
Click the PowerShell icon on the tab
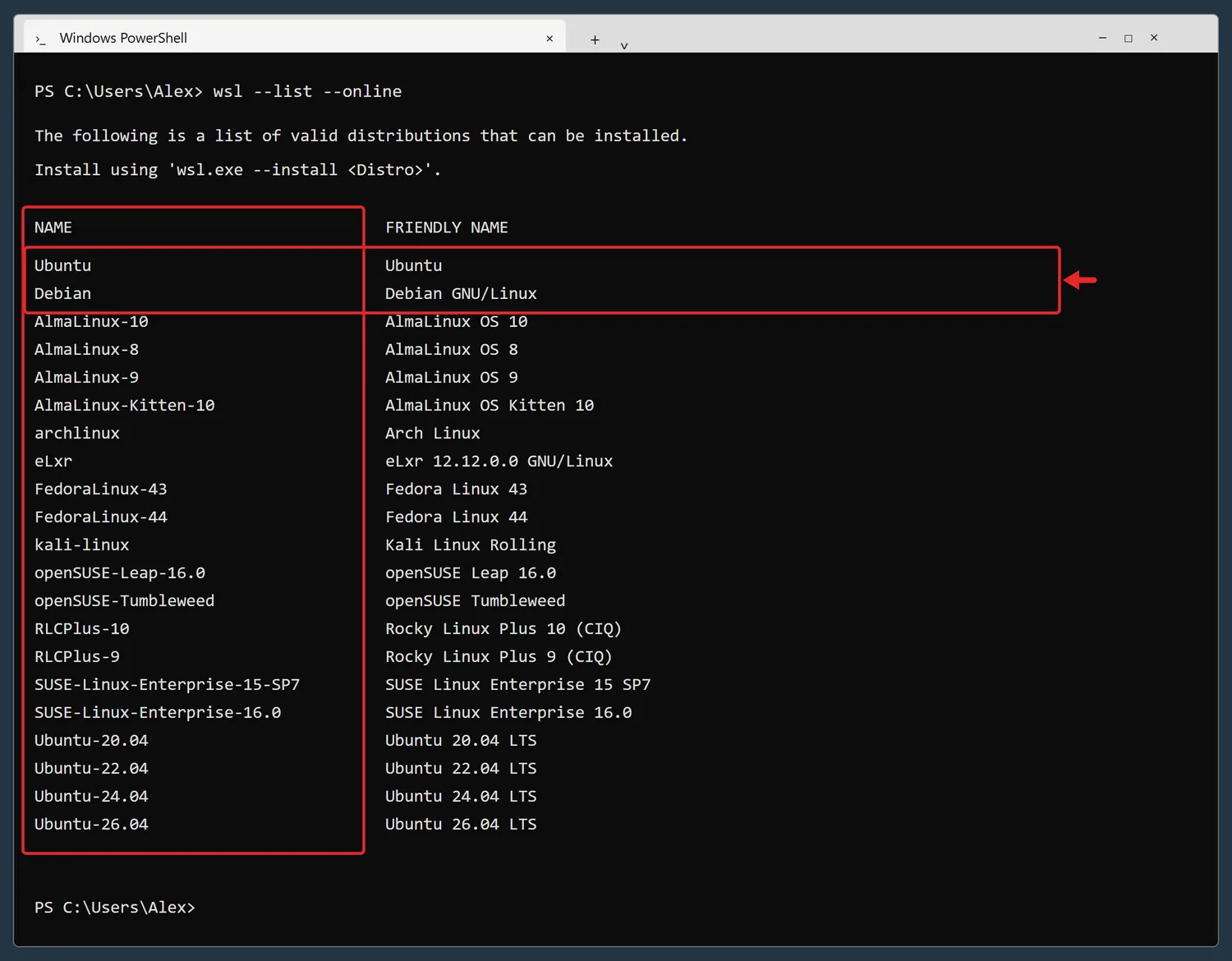coord(40,39)
